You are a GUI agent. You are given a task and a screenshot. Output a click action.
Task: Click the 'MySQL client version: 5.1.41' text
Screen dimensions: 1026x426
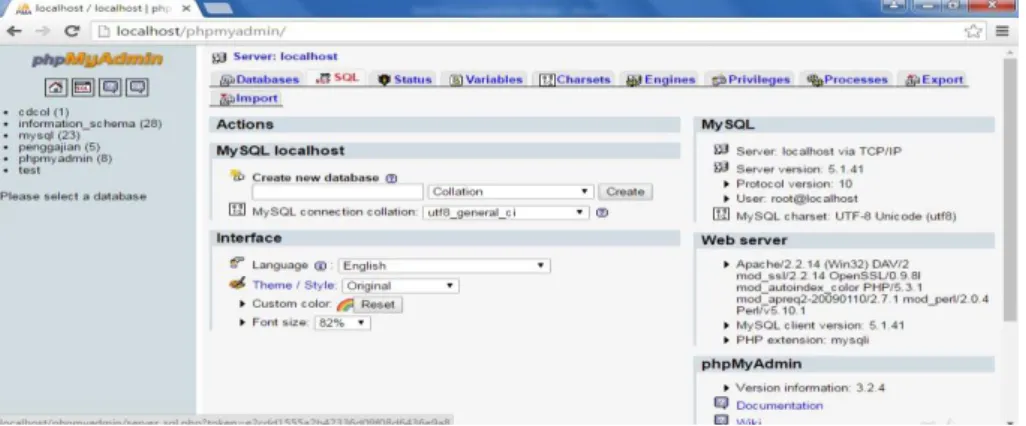(821, 325)
